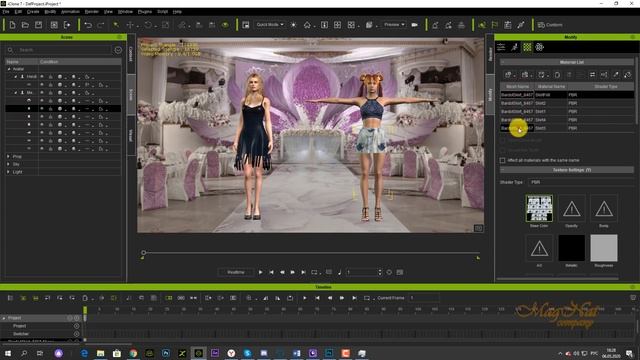Select the Move tool in toolbar

click(130, 25)
